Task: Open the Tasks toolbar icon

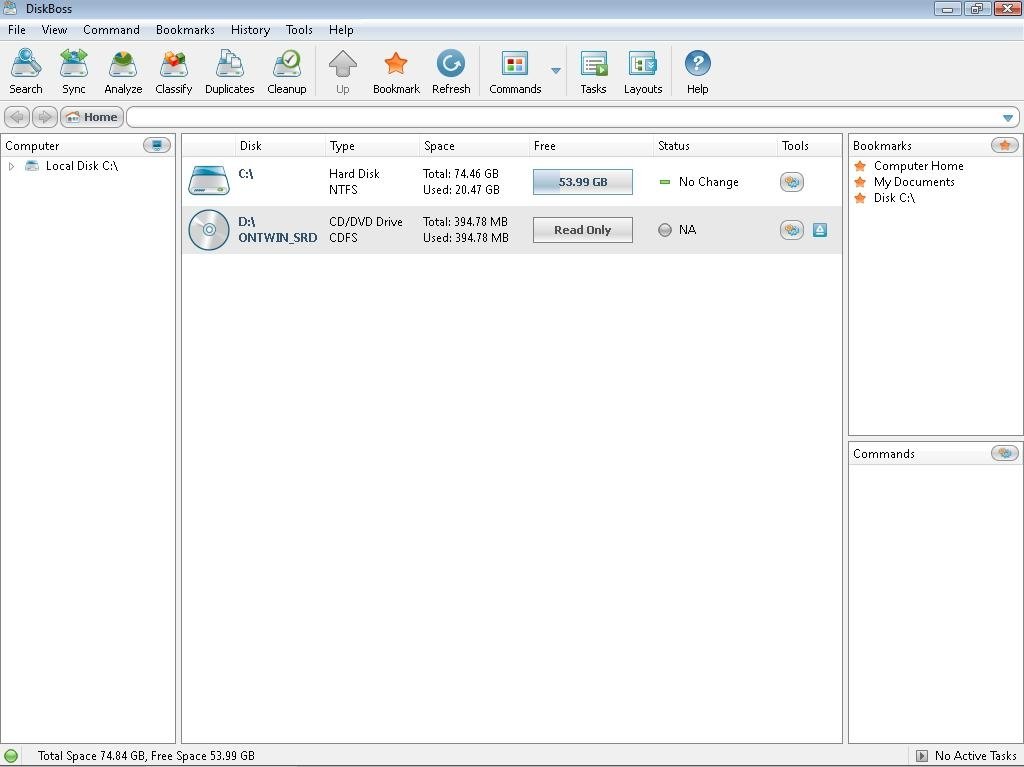Action: (x=594, y=72)
